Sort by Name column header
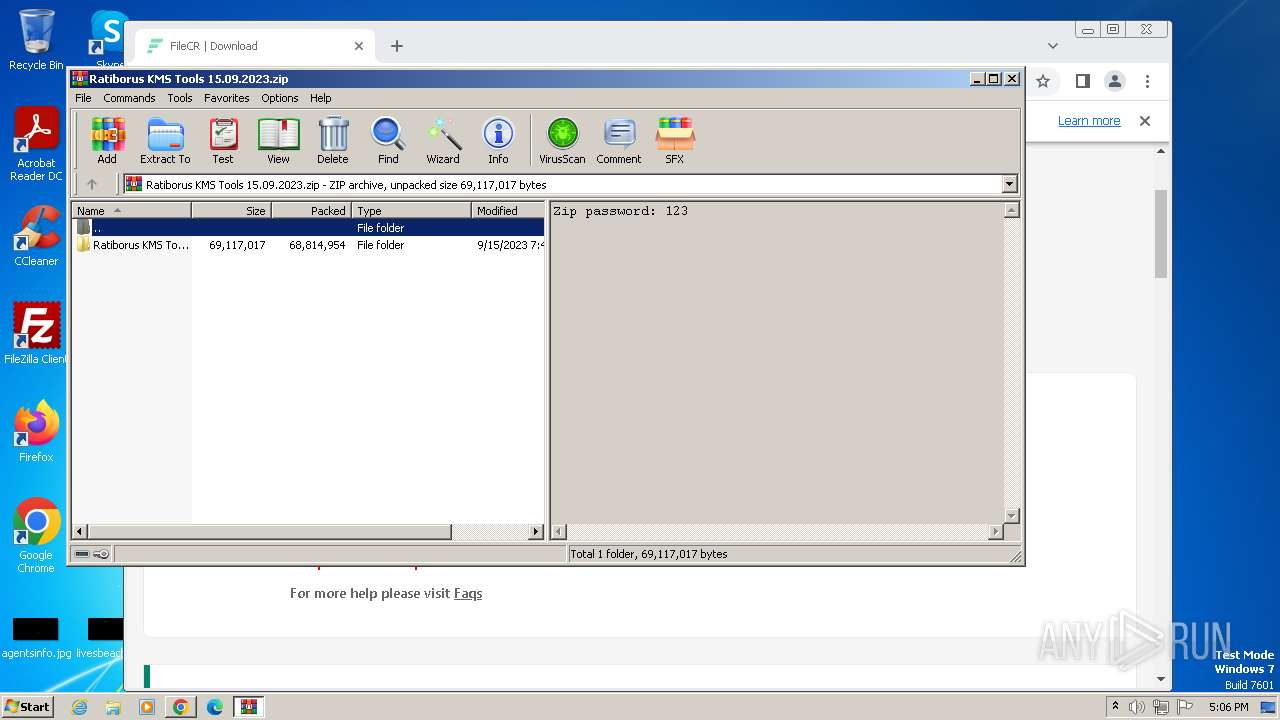1280x720 pixels. point(132,210)
